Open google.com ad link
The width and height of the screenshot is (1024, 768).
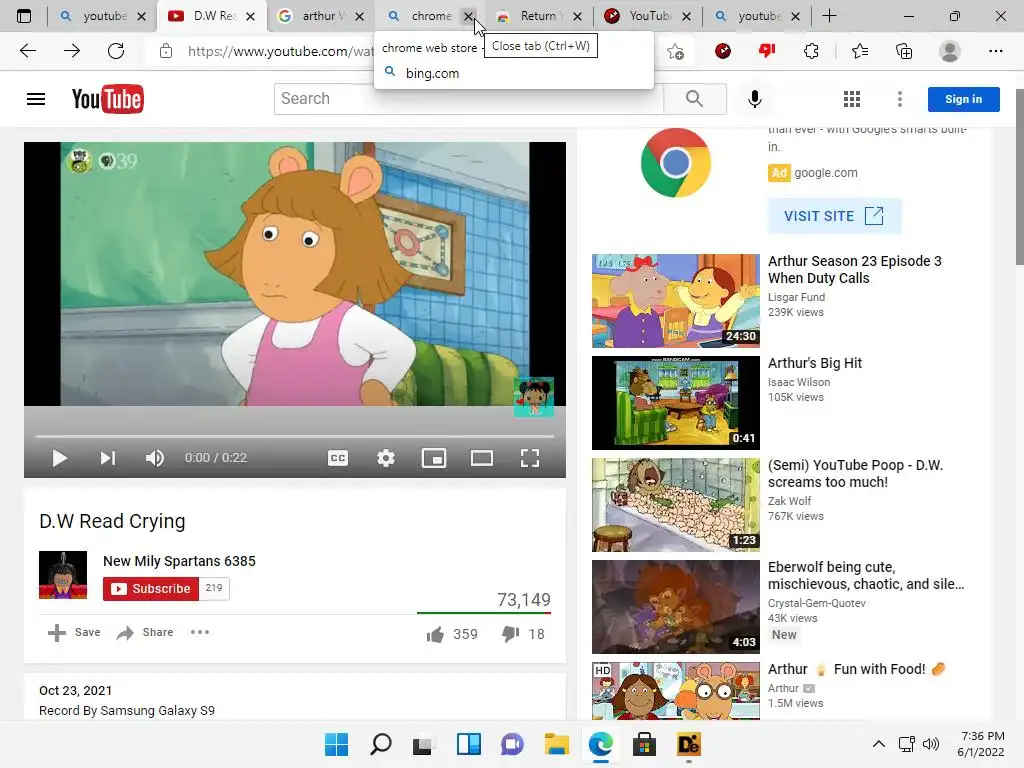coord(825,173)
